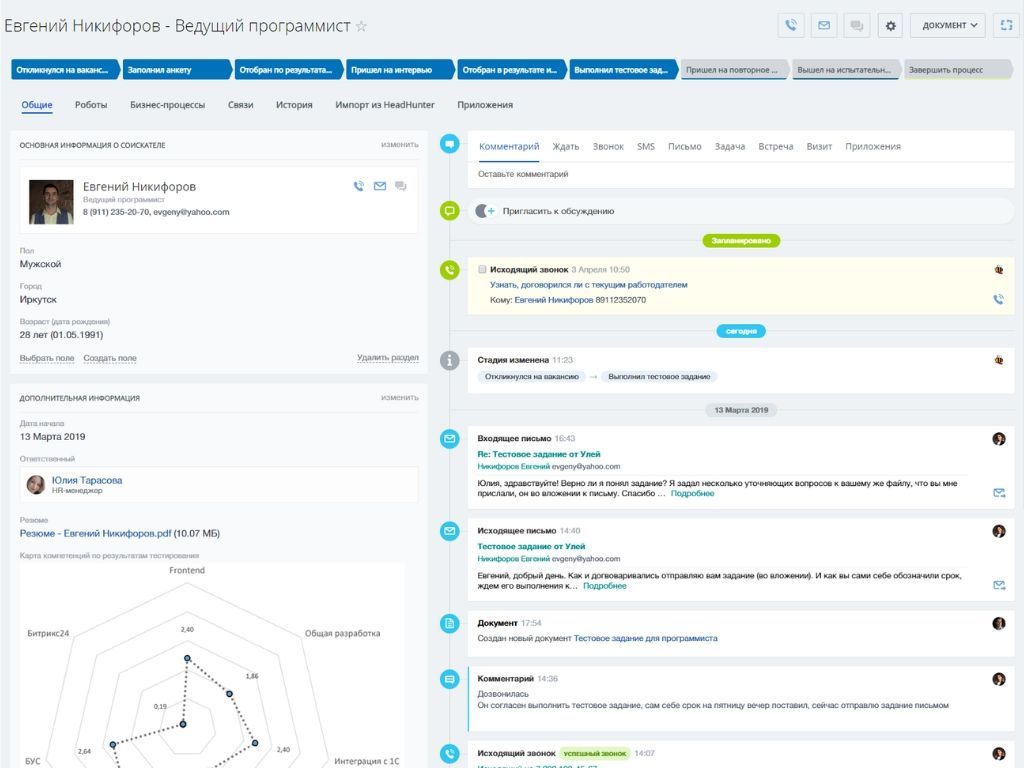Click the Оставьте комментарий input field
Viewport: 1024px width, 768px height.
741,174
